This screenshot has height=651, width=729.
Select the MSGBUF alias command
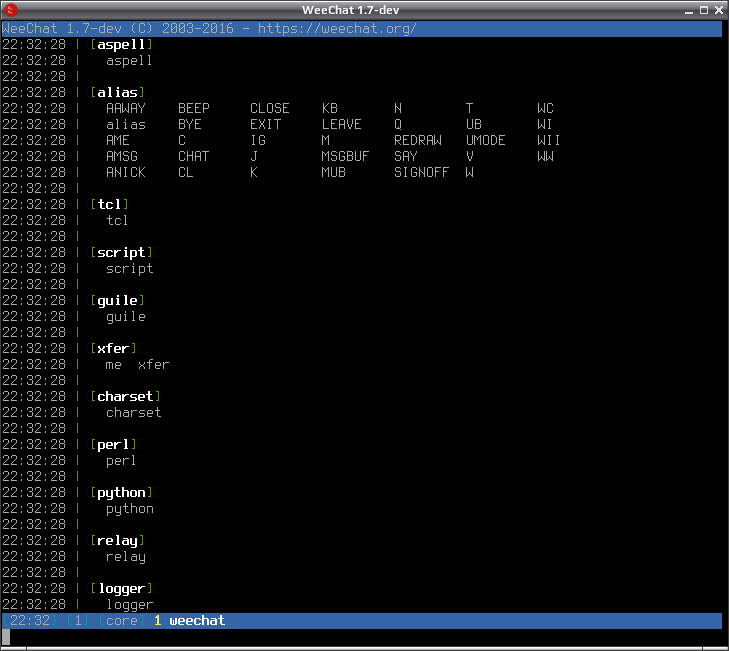click(345, 156)
